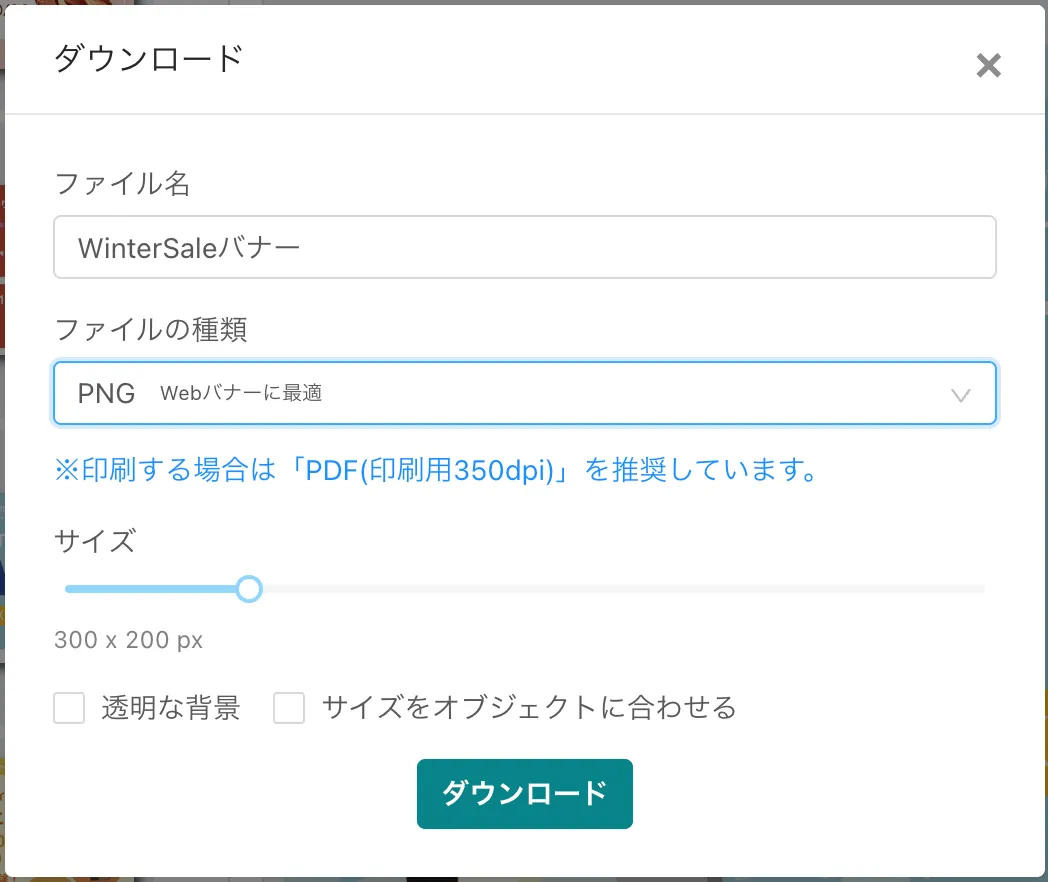Expand the file type options showing PNG
1048x882 pixels.
coord(524,393)
